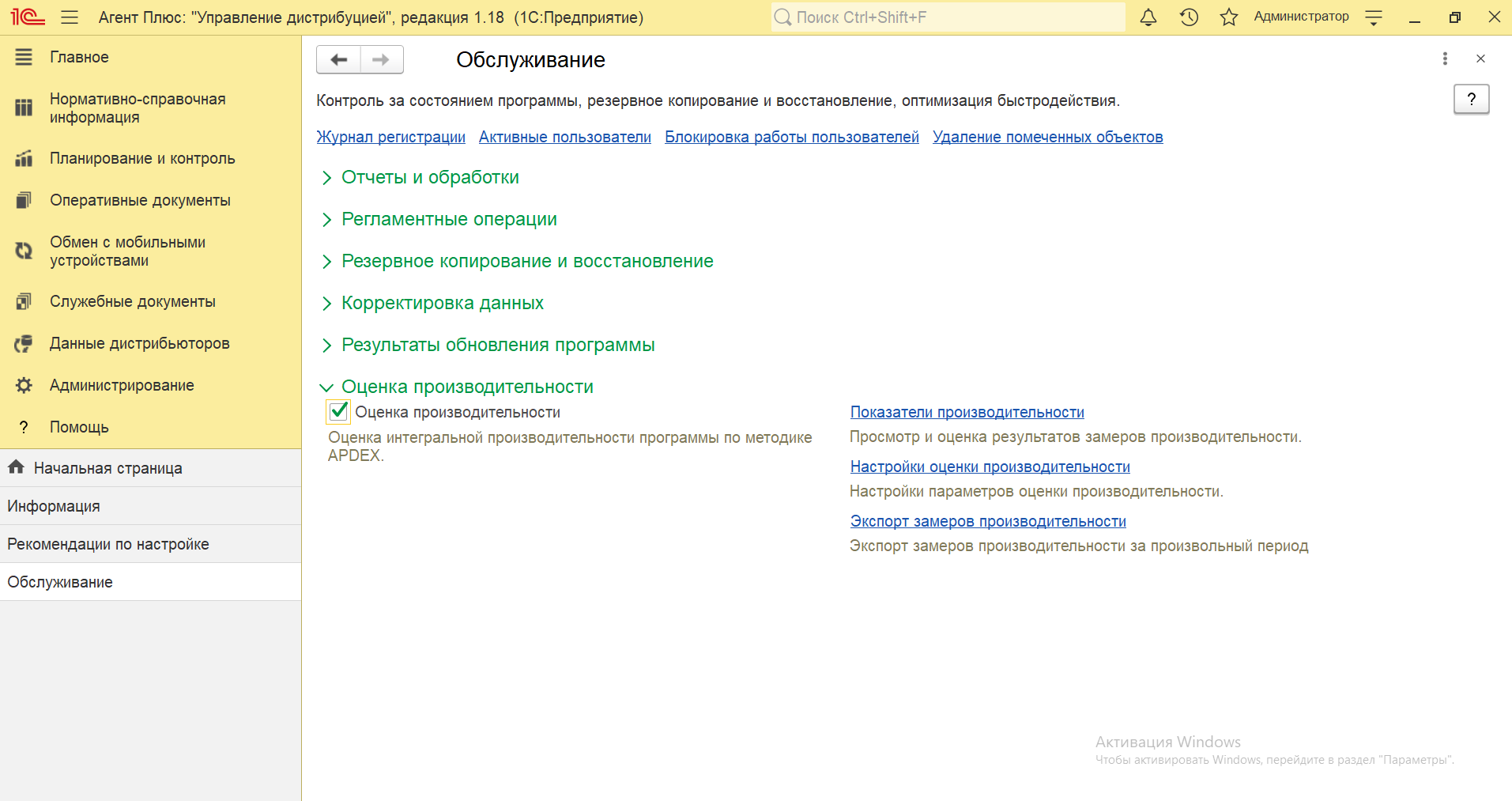Screen dimensions: 1512x801
Task: Open Настройки оценки производительности link
Action: point(990,467)
